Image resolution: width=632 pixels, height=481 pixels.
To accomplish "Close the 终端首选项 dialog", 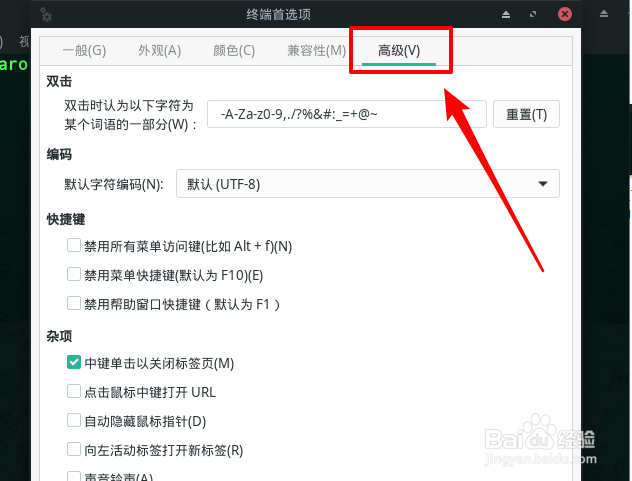I will [x=565, y=14].
